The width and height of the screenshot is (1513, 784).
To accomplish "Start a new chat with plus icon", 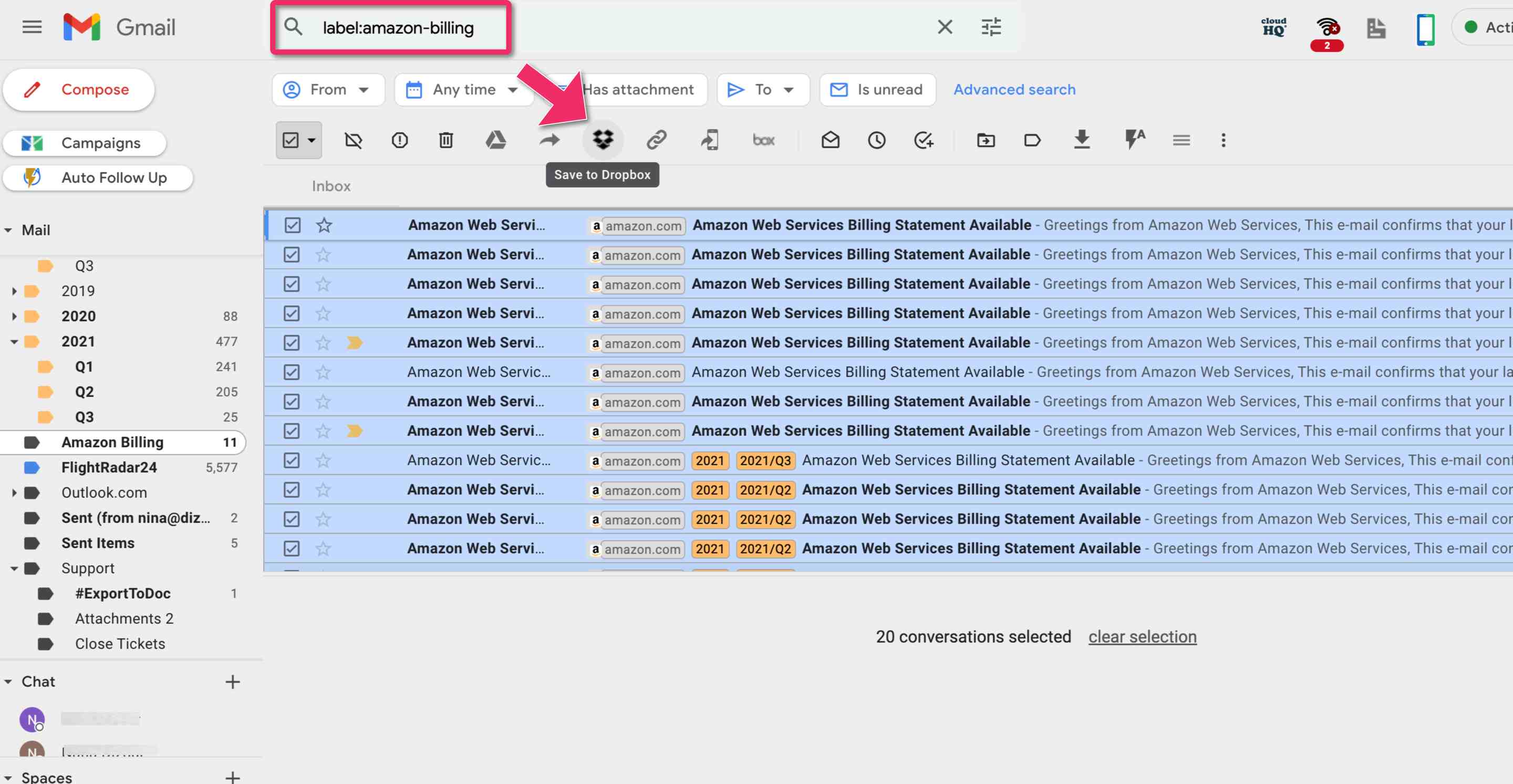I will pos(233,681).
